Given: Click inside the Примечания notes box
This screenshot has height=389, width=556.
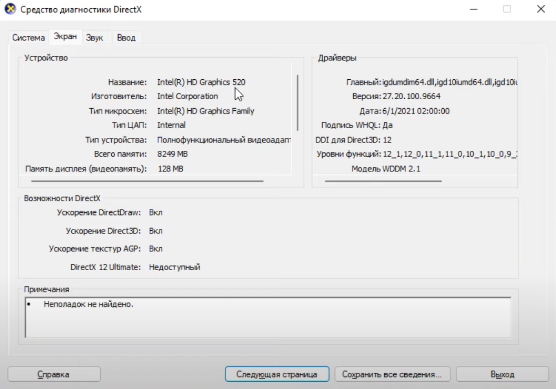Looking at the screenshot, I should [x=268, y=317].
